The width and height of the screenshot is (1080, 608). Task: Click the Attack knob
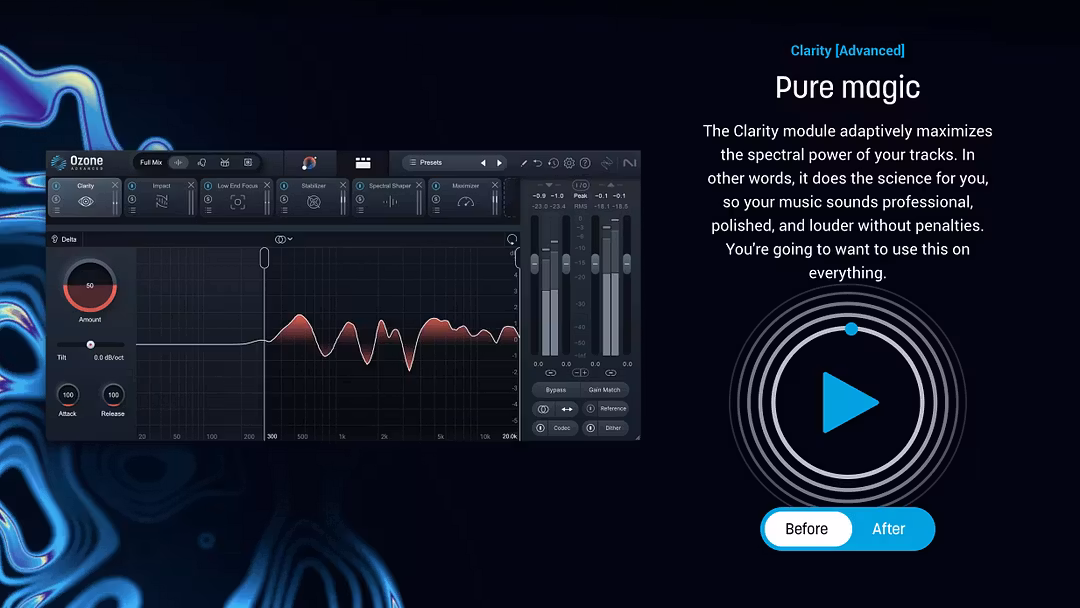[68, 395]
